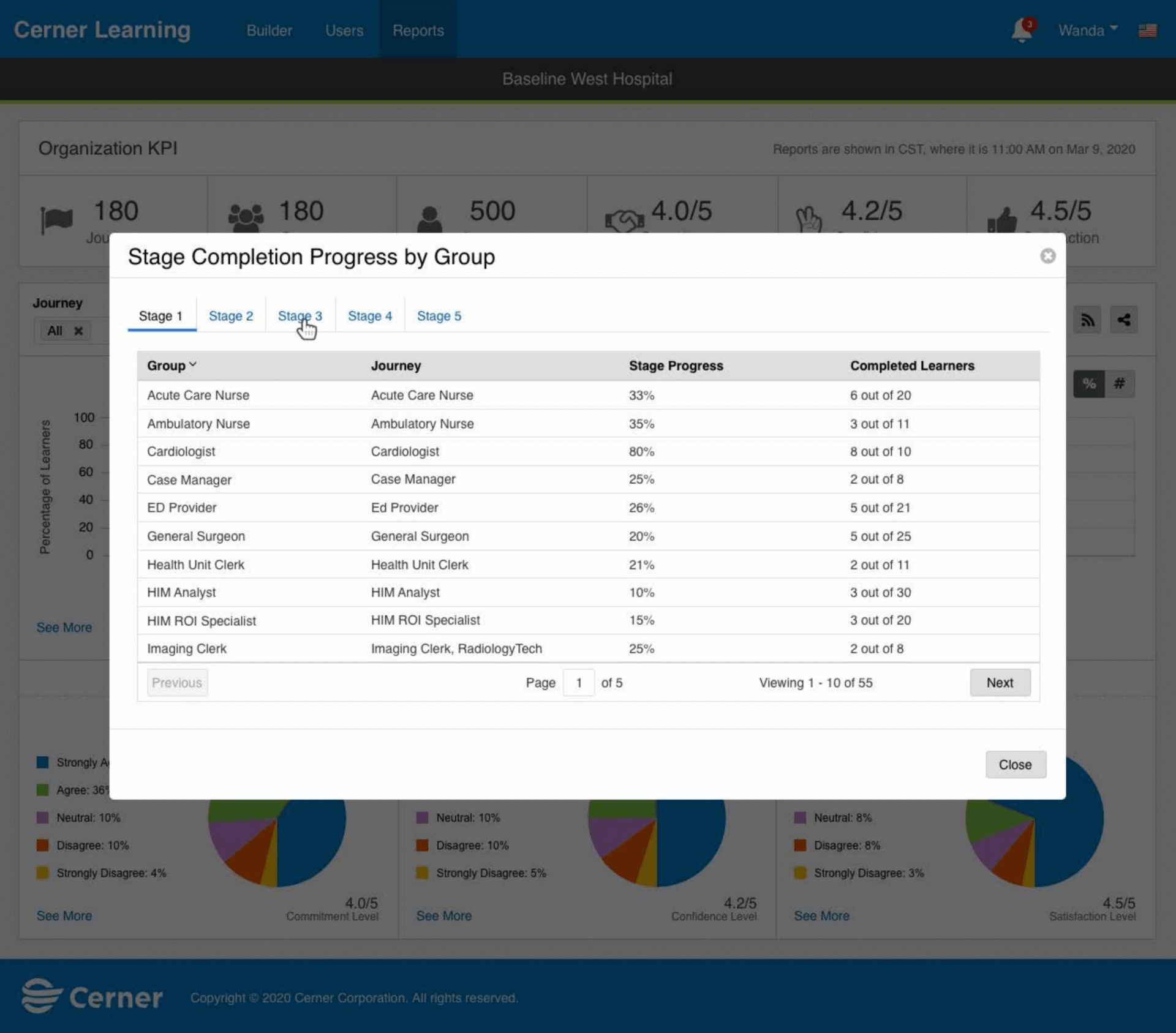Click the yellow Strongly Disagree 4% swatch
Viewport: 1176px width, 1033px height.
coord(42,873)
